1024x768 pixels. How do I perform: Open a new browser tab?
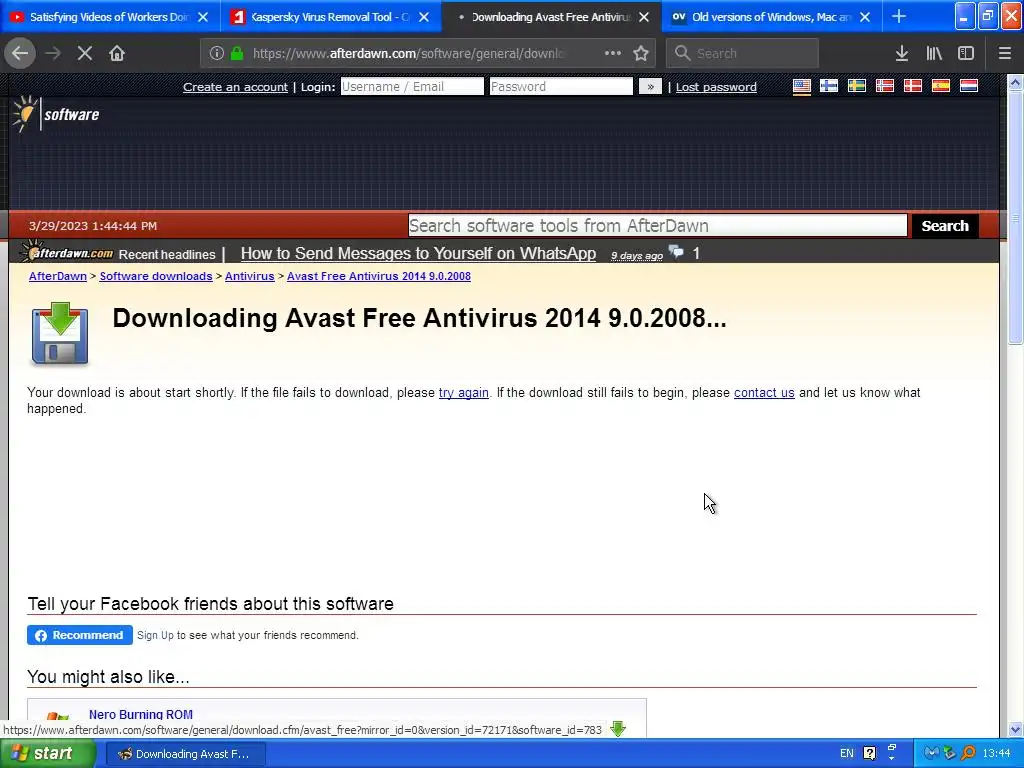899,16
